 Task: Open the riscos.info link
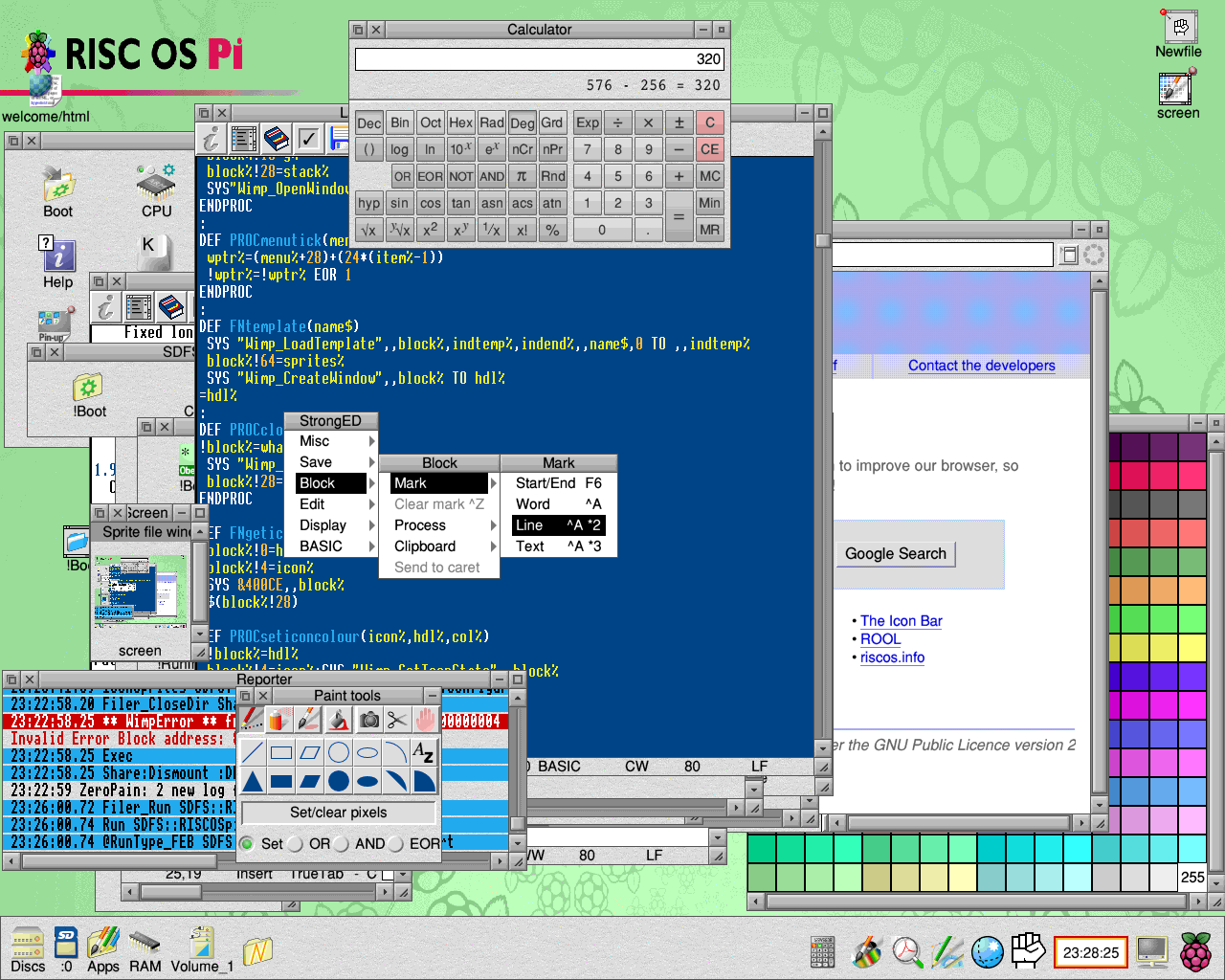click(x=892, y=657)
